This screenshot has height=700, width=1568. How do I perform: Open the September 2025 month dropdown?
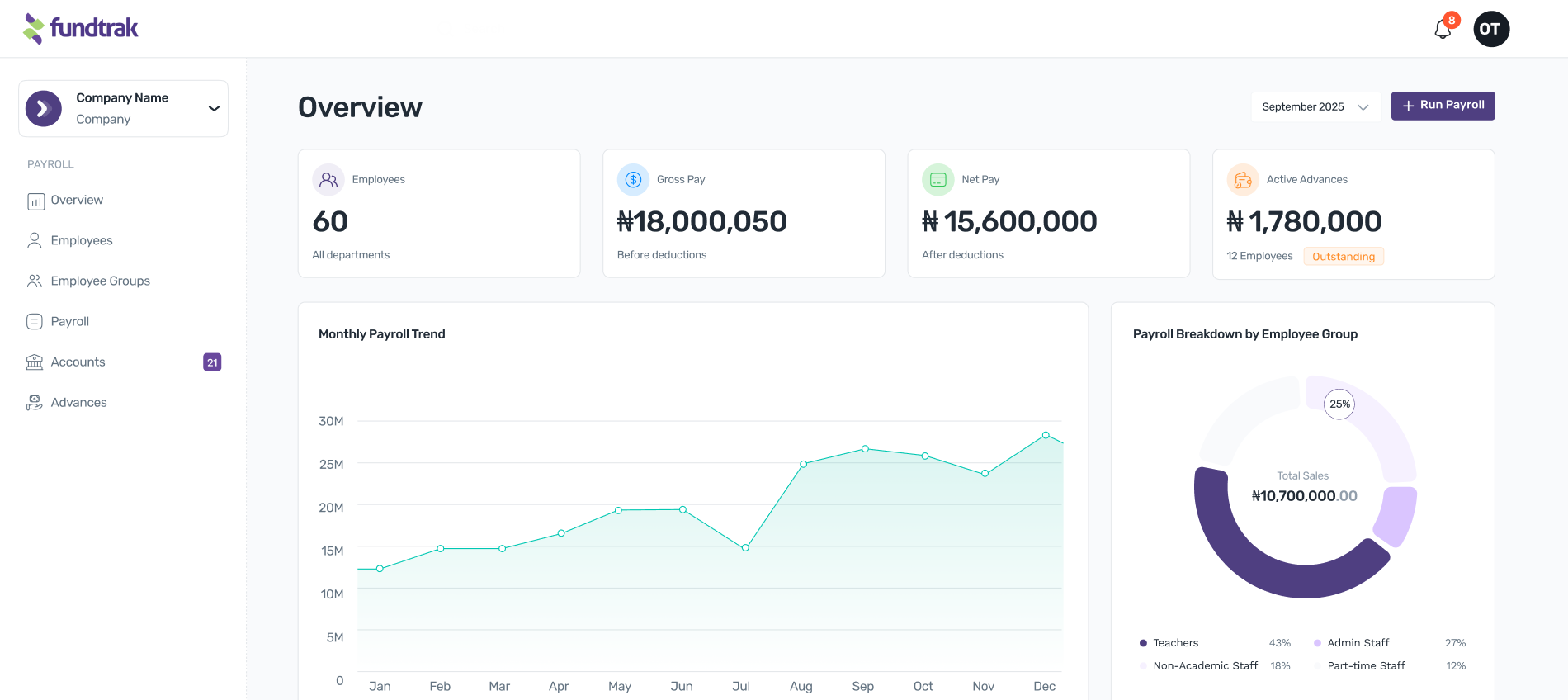click(x=1315, y=106)
